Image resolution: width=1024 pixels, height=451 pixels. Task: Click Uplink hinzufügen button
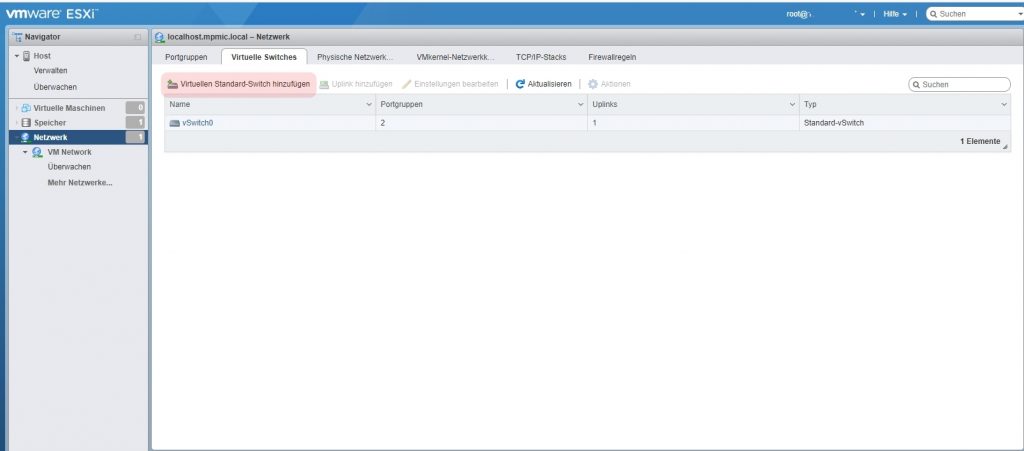(356, 84)
